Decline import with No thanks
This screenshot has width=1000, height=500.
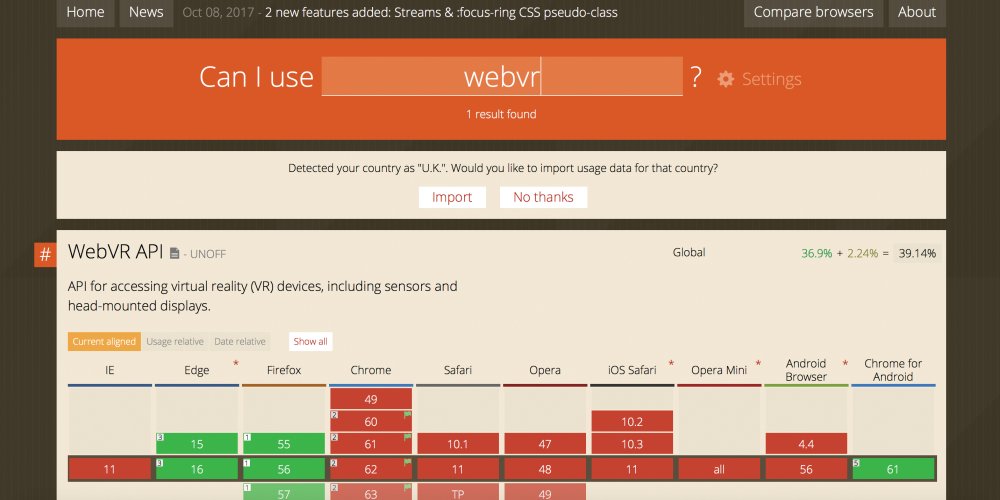click(543, 197)
